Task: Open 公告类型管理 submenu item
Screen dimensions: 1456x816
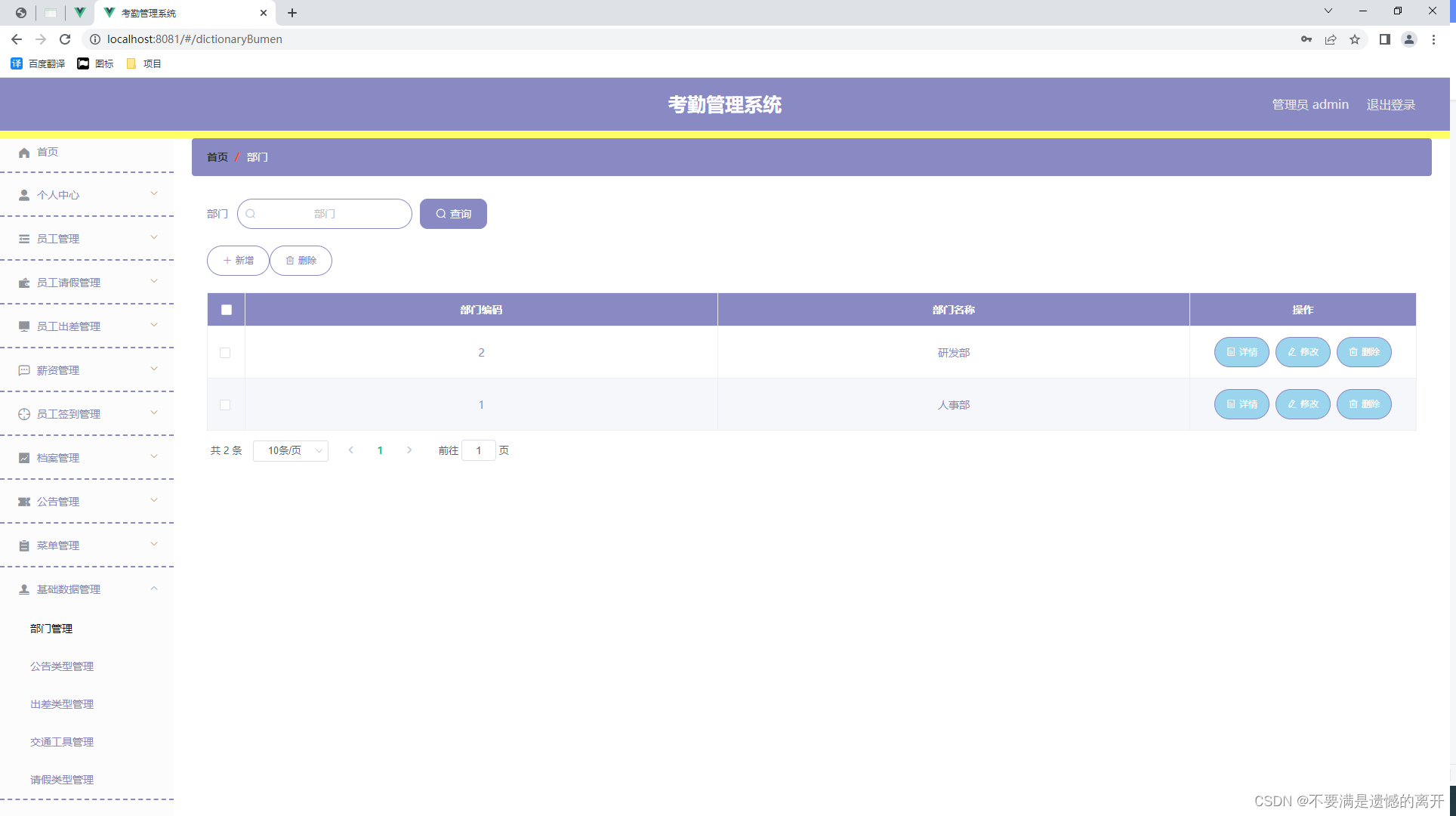Action: (x=62, y=666)
